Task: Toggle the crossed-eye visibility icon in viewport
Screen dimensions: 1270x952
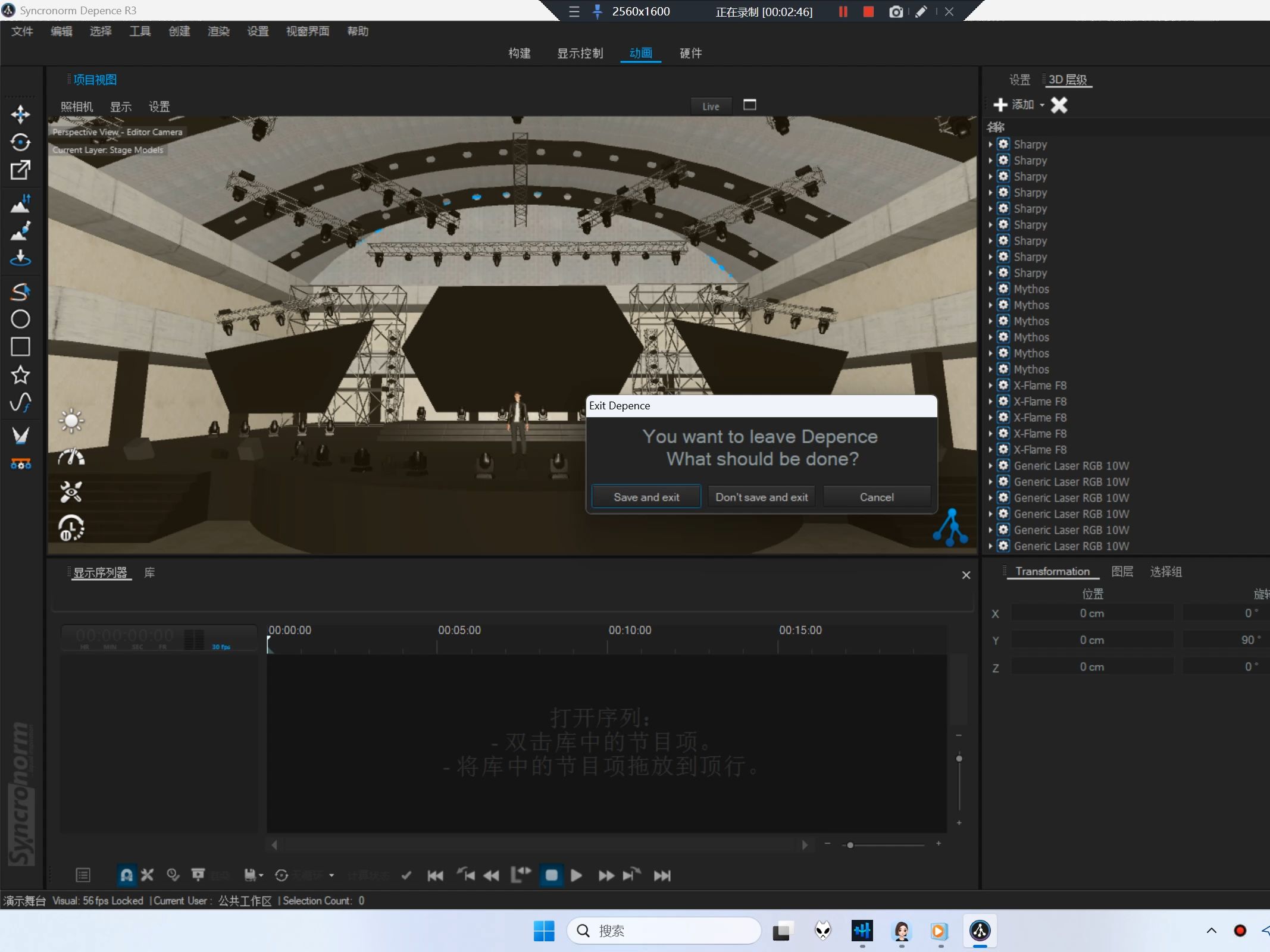Action: pos(71,492)
